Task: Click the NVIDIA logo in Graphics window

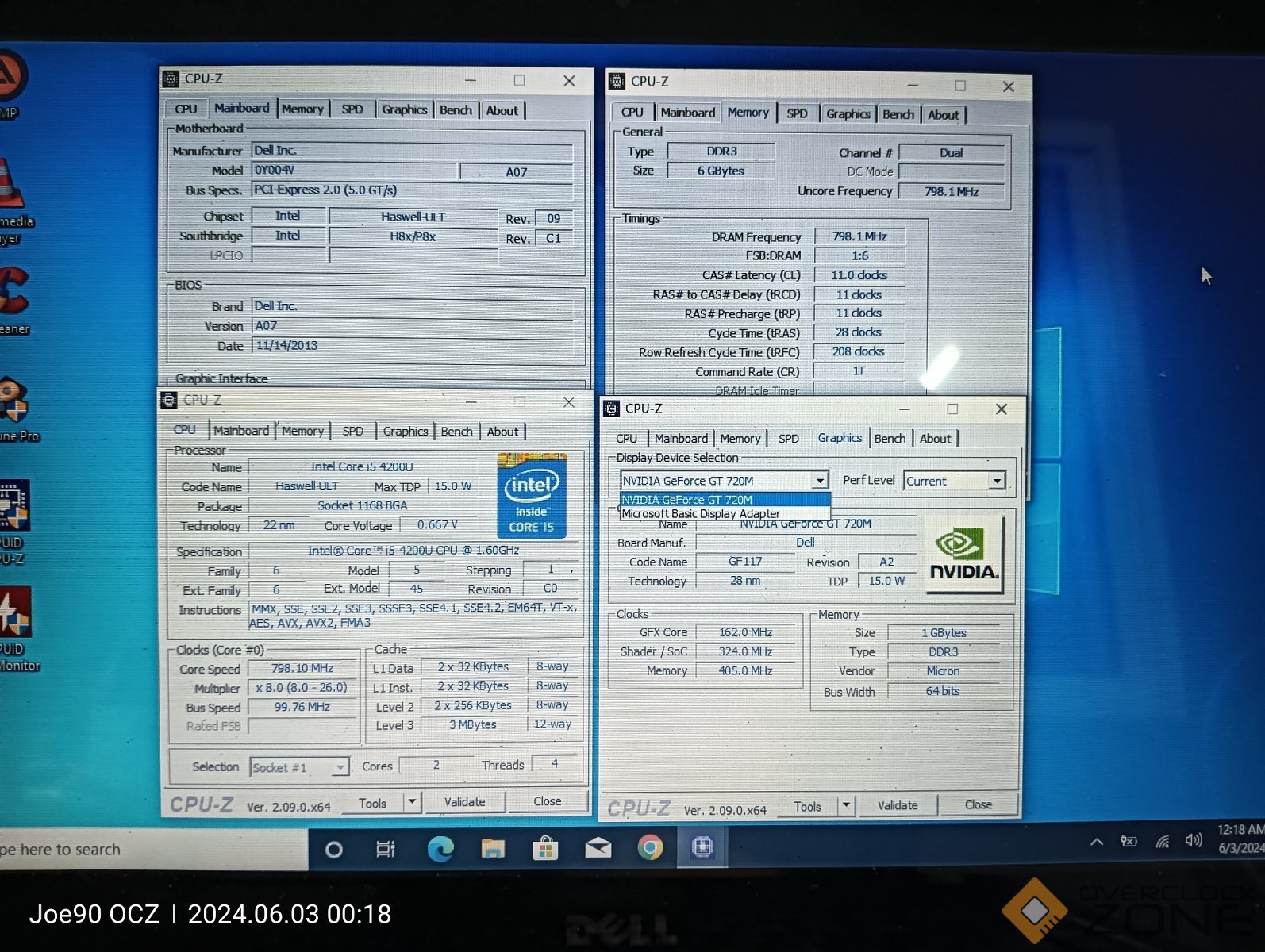Action: [x=963, y=555]
